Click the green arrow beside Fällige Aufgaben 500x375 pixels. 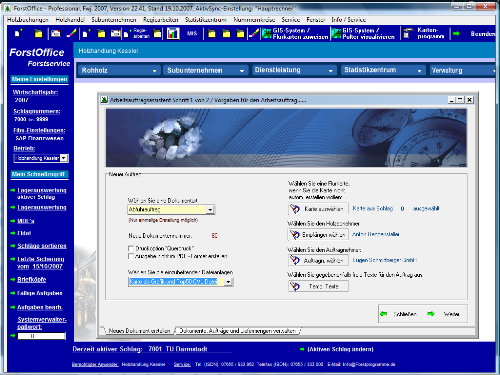tap(13, 293)
